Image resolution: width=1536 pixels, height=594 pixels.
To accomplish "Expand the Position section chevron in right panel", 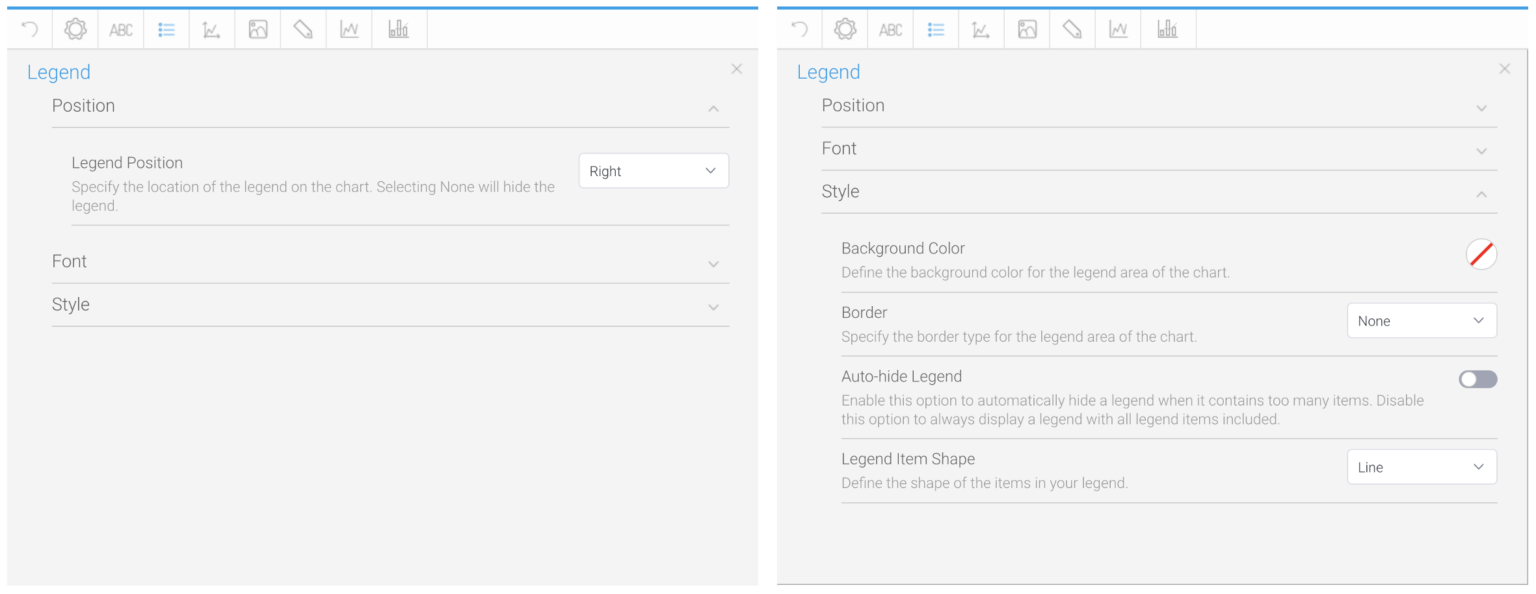I will point(1481,108).
